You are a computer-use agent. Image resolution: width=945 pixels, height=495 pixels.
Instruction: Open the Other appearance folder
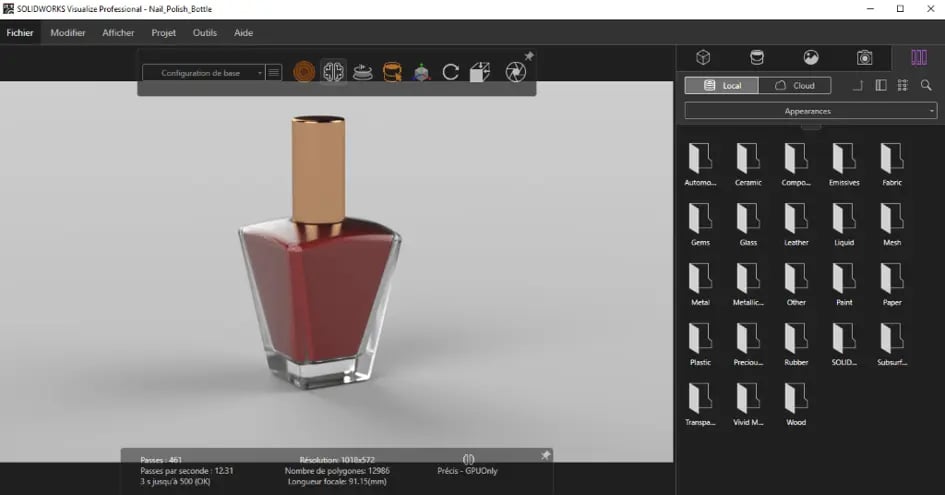click(x=796, y=284)
